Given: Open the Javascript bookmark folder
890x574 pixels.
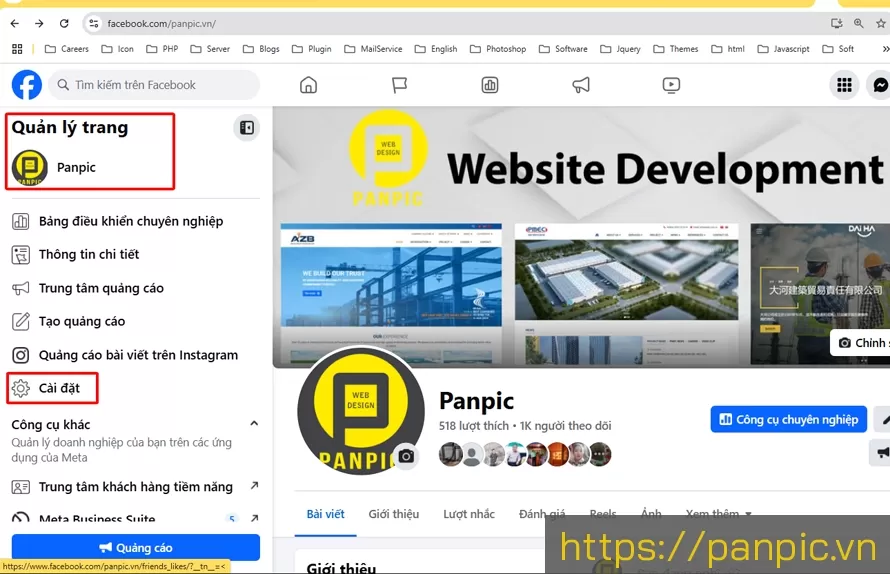Looking at the screenshot, I should [783, 49].
